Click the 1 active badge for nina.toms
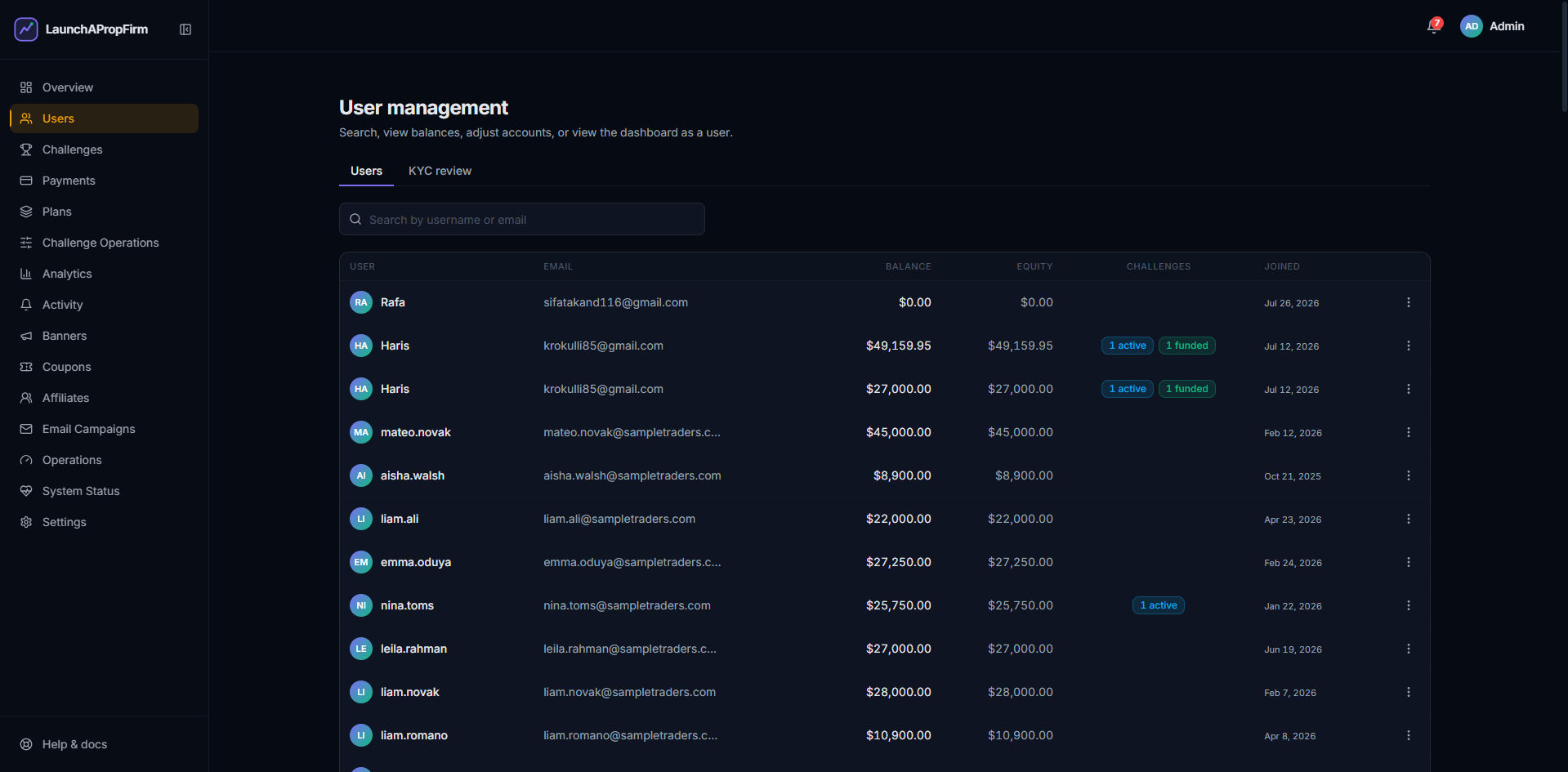The height and width of the screenshot is (772, 1568). [1158, 605]
